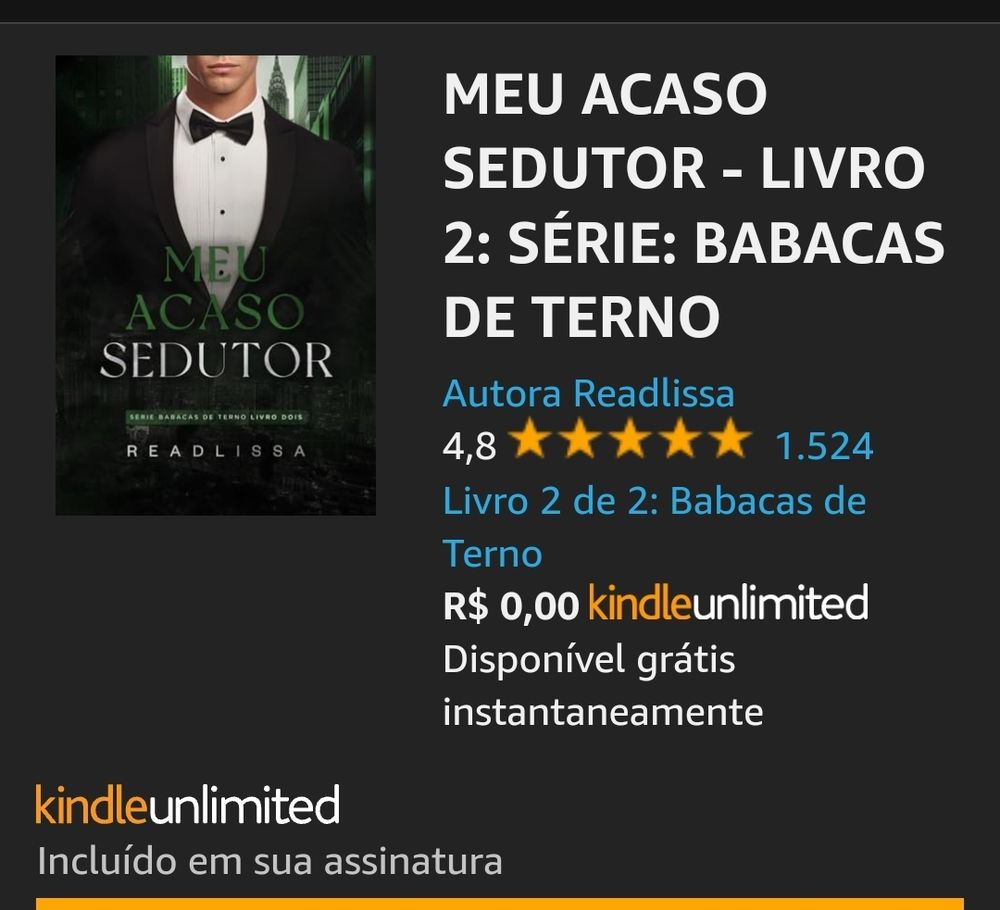Click the green series banner on the cover
The height and width of the screenshot is (910, 1000).
tap(216, 417)
